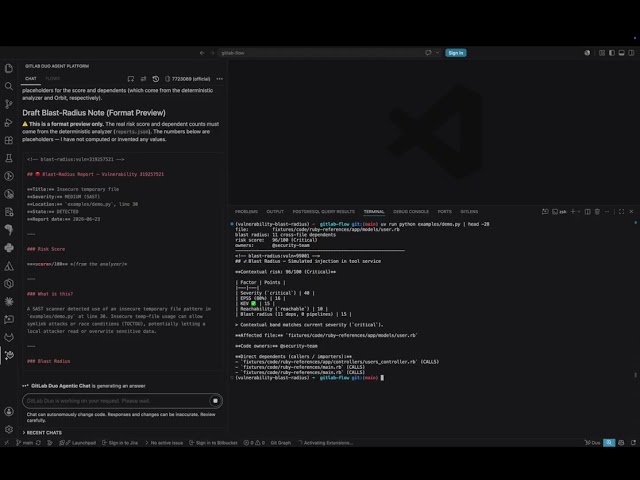The width and height of the screenshot is (640, 480).
Task: Select the Terminal panel tab
Action: tap(374, 211)
